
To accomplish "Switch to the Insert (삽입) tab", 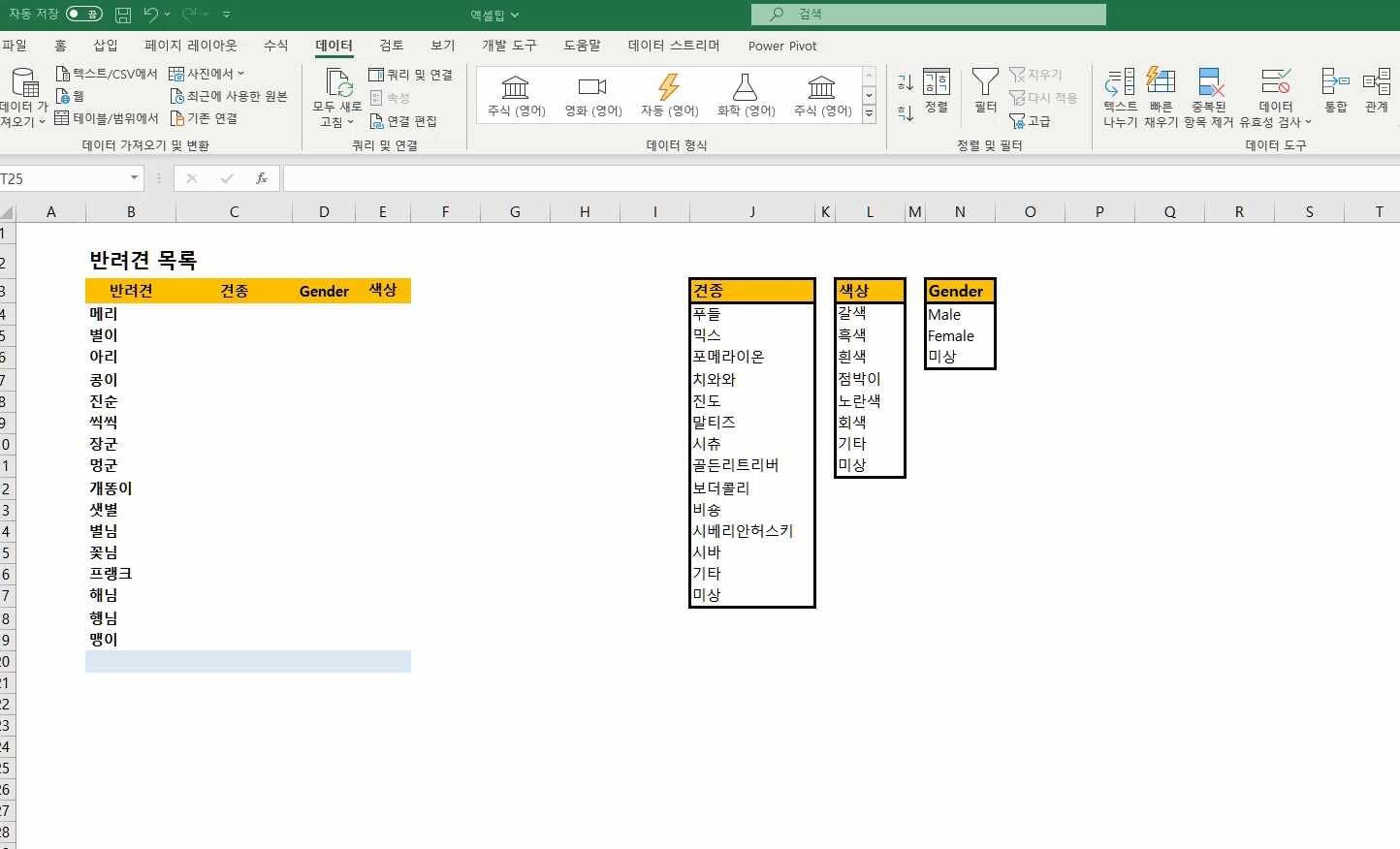I will point(105,46).
